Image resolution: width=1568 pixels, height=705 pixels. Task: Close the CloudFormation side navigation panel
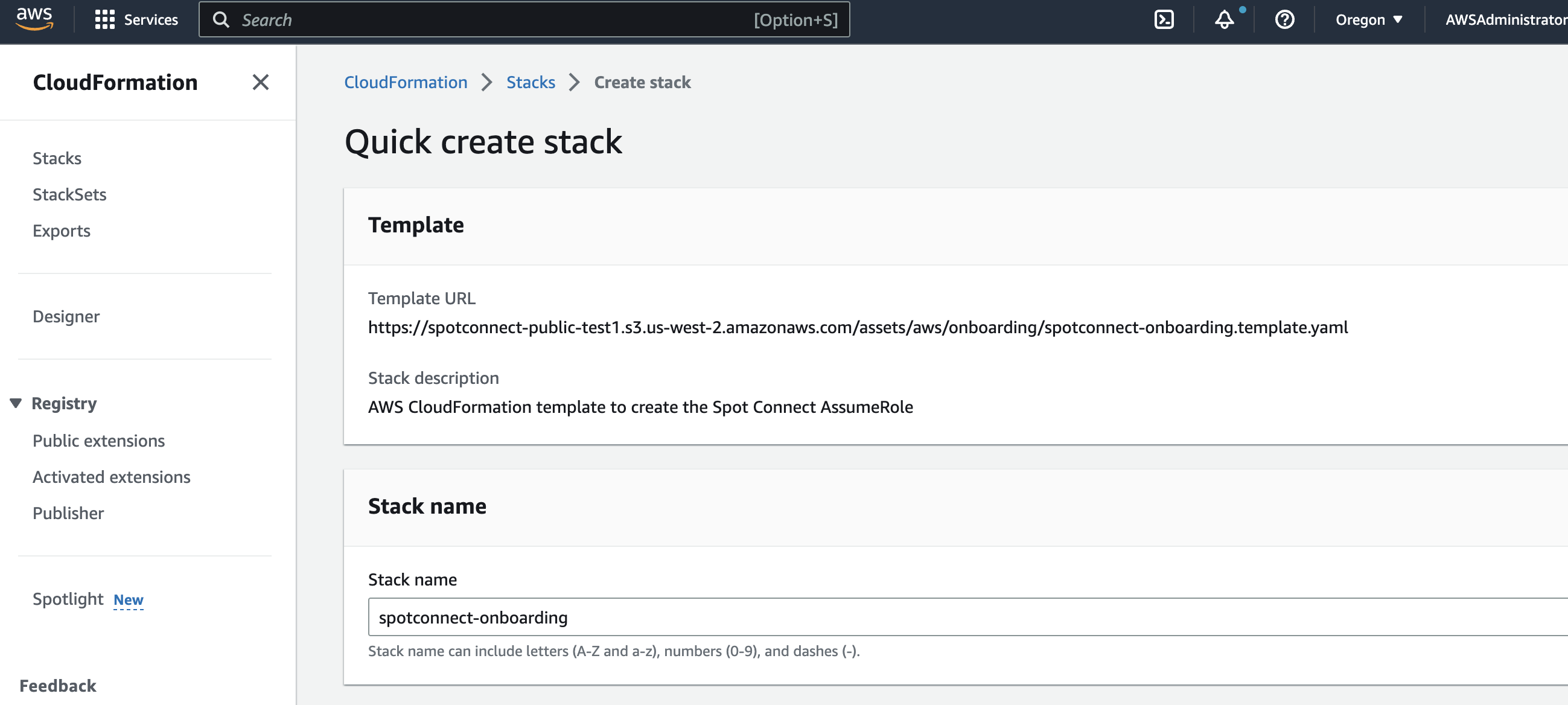point(261,82)
